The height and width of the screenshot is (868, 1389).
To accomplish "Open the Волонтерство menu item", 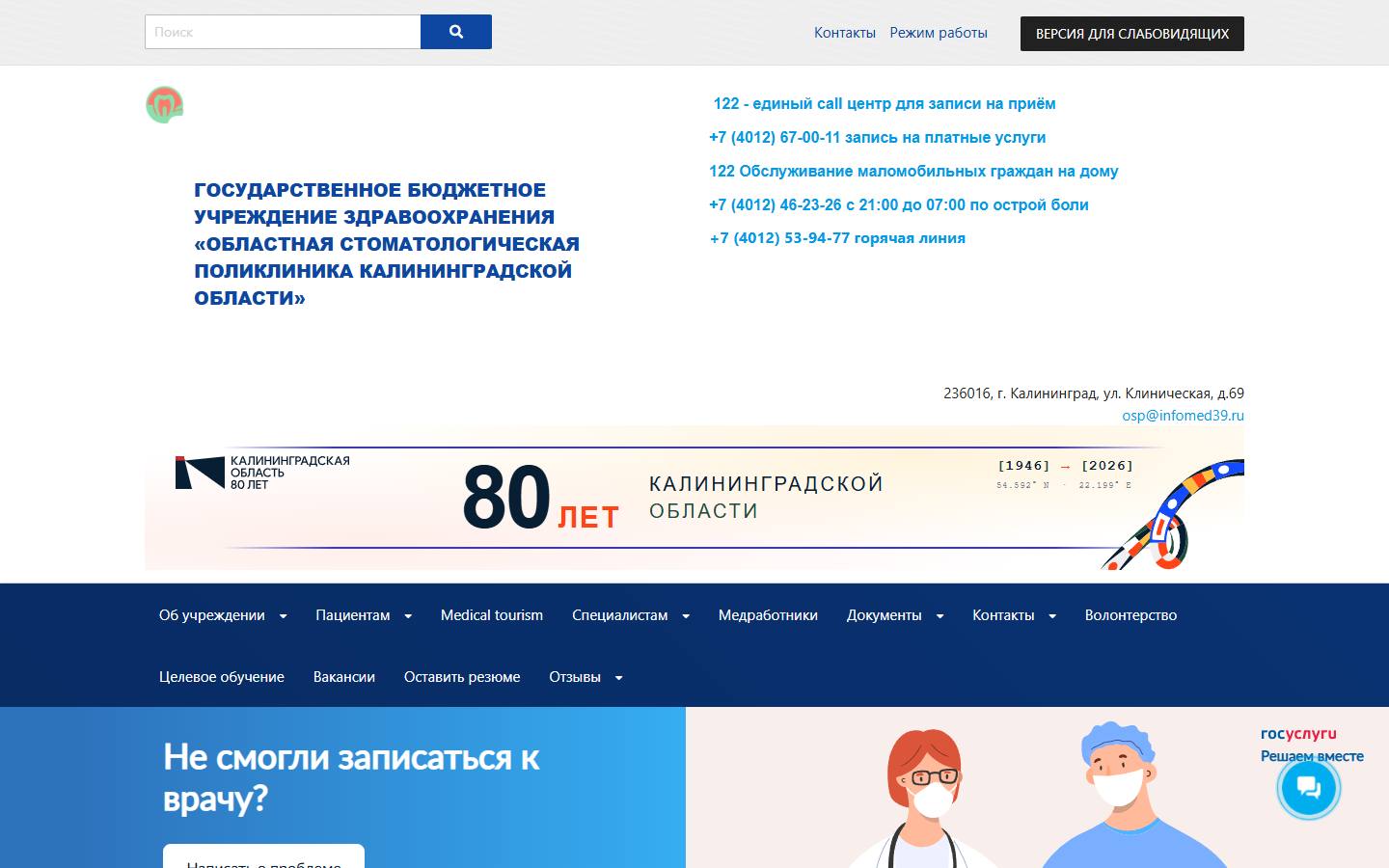I will coord(1130,615).
